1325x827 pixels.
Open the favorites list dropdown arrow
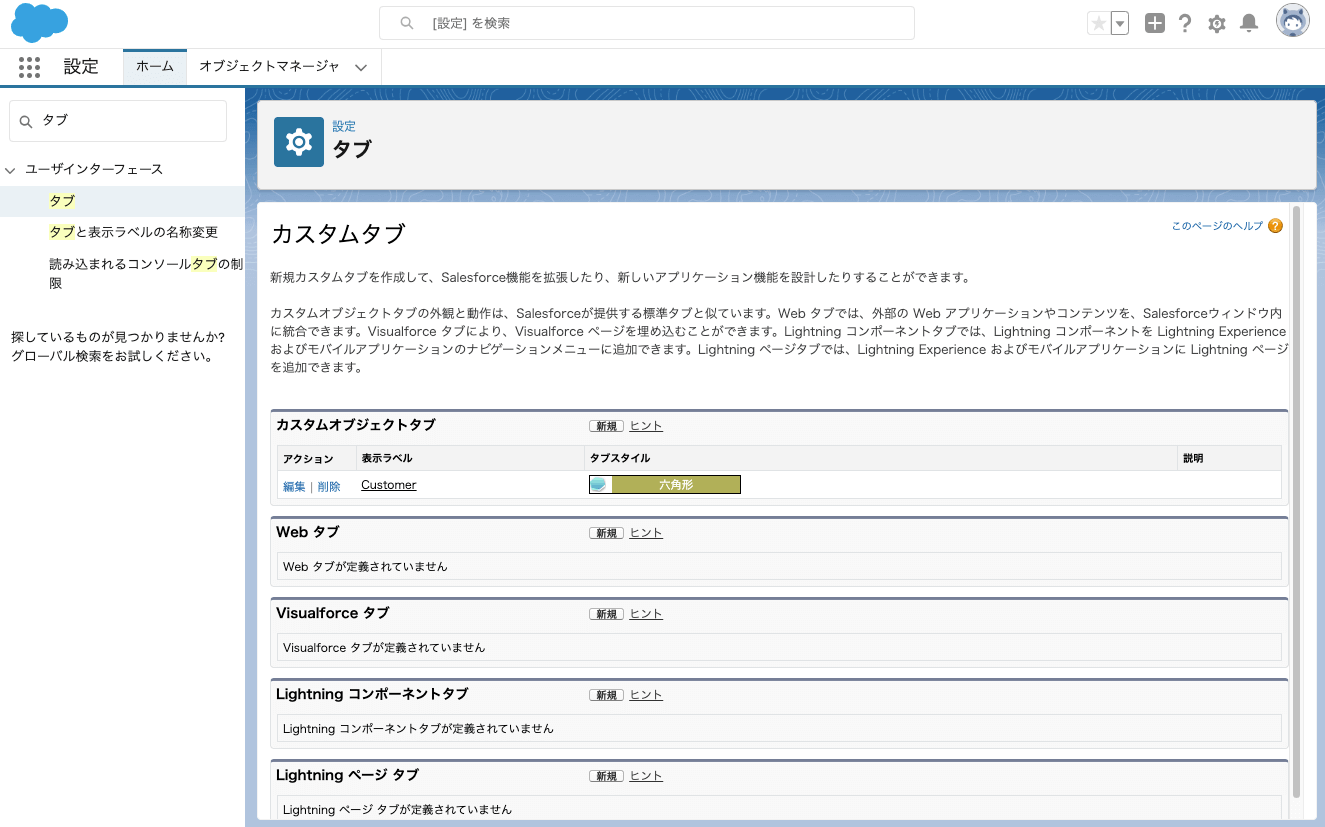click(1120, 23)
